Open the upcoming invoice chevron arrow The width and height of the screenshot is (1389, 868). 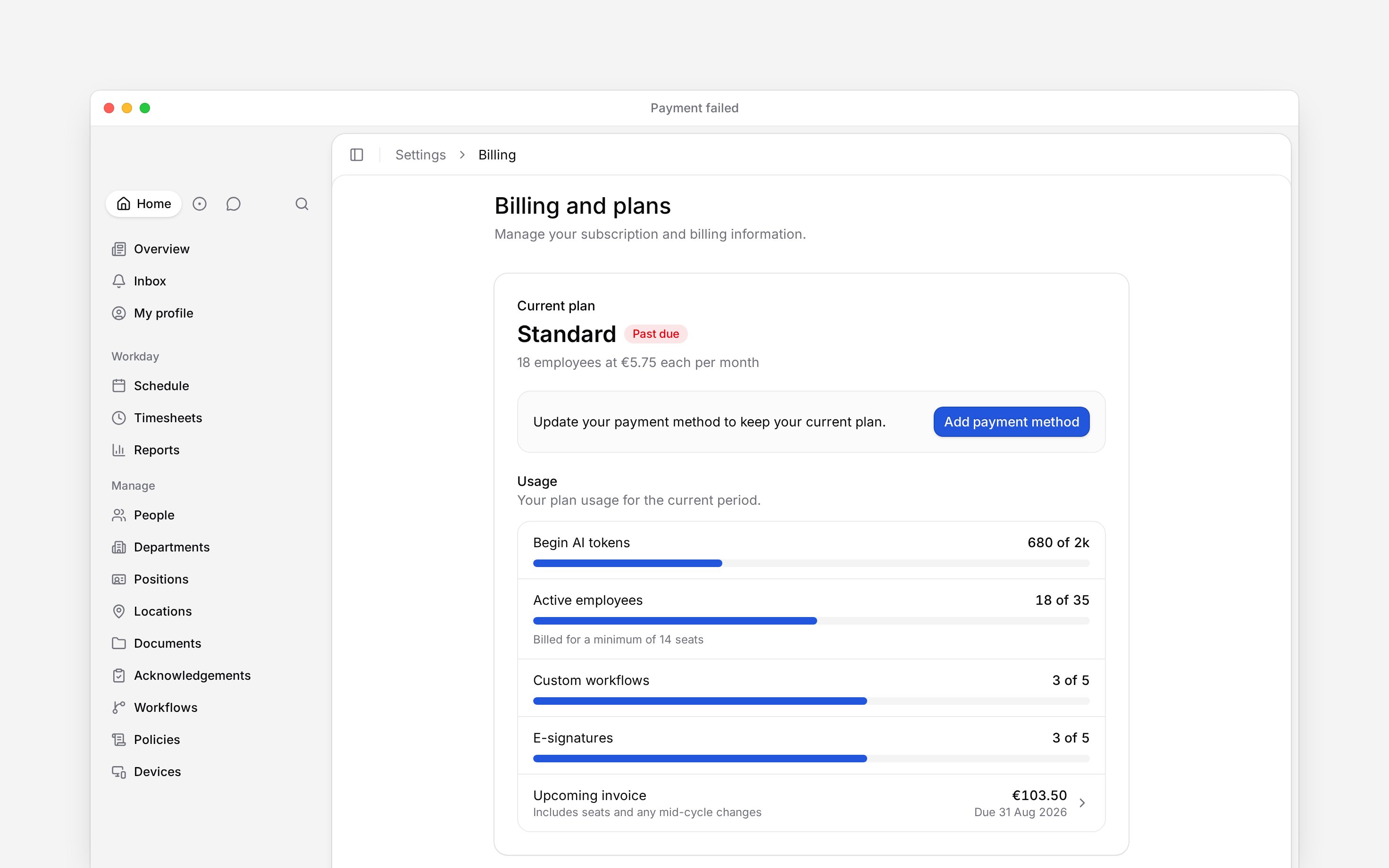pyautogui.click(x=1082, y=803)
